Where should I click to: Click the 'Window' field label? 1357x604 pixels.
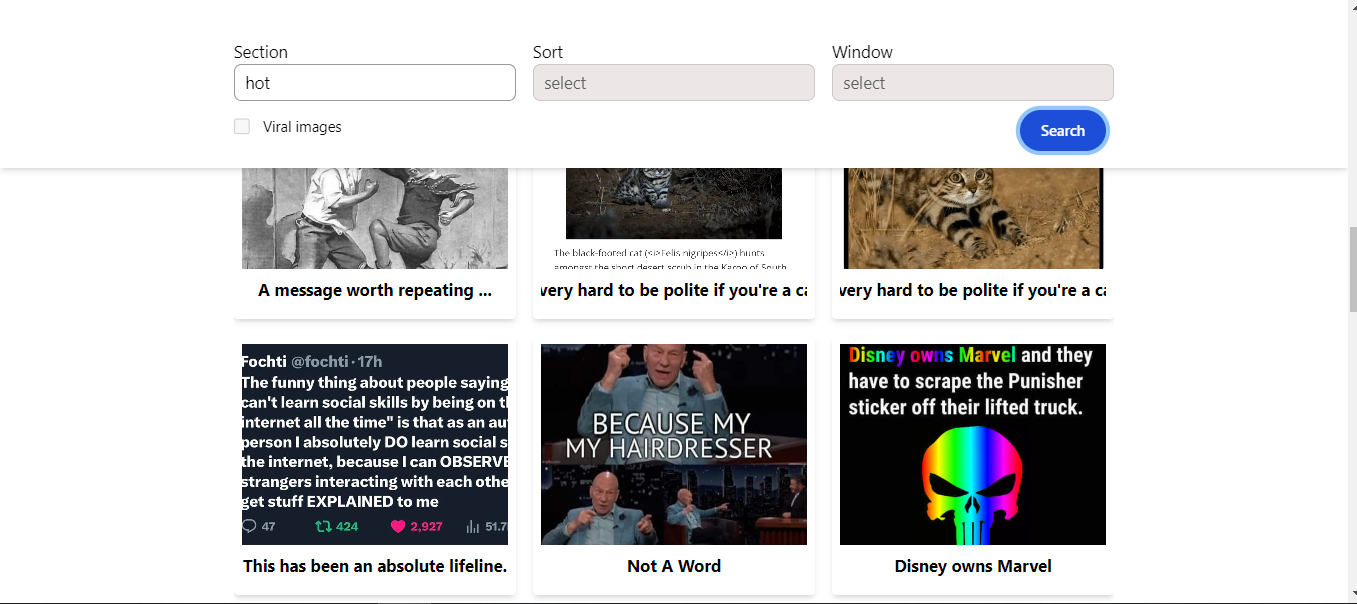[x=862, y=52]
